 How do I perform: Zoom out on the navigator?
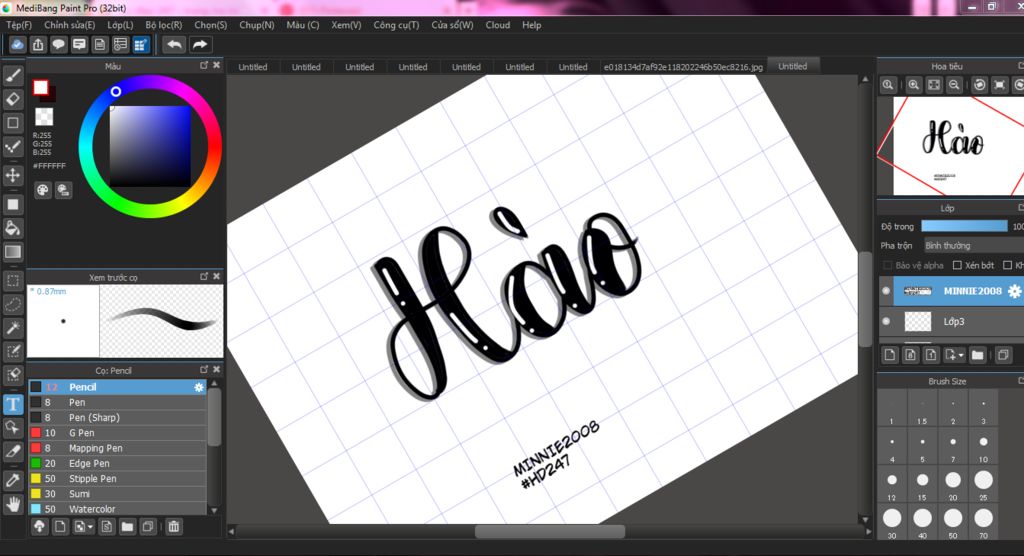tap(954, 85)
